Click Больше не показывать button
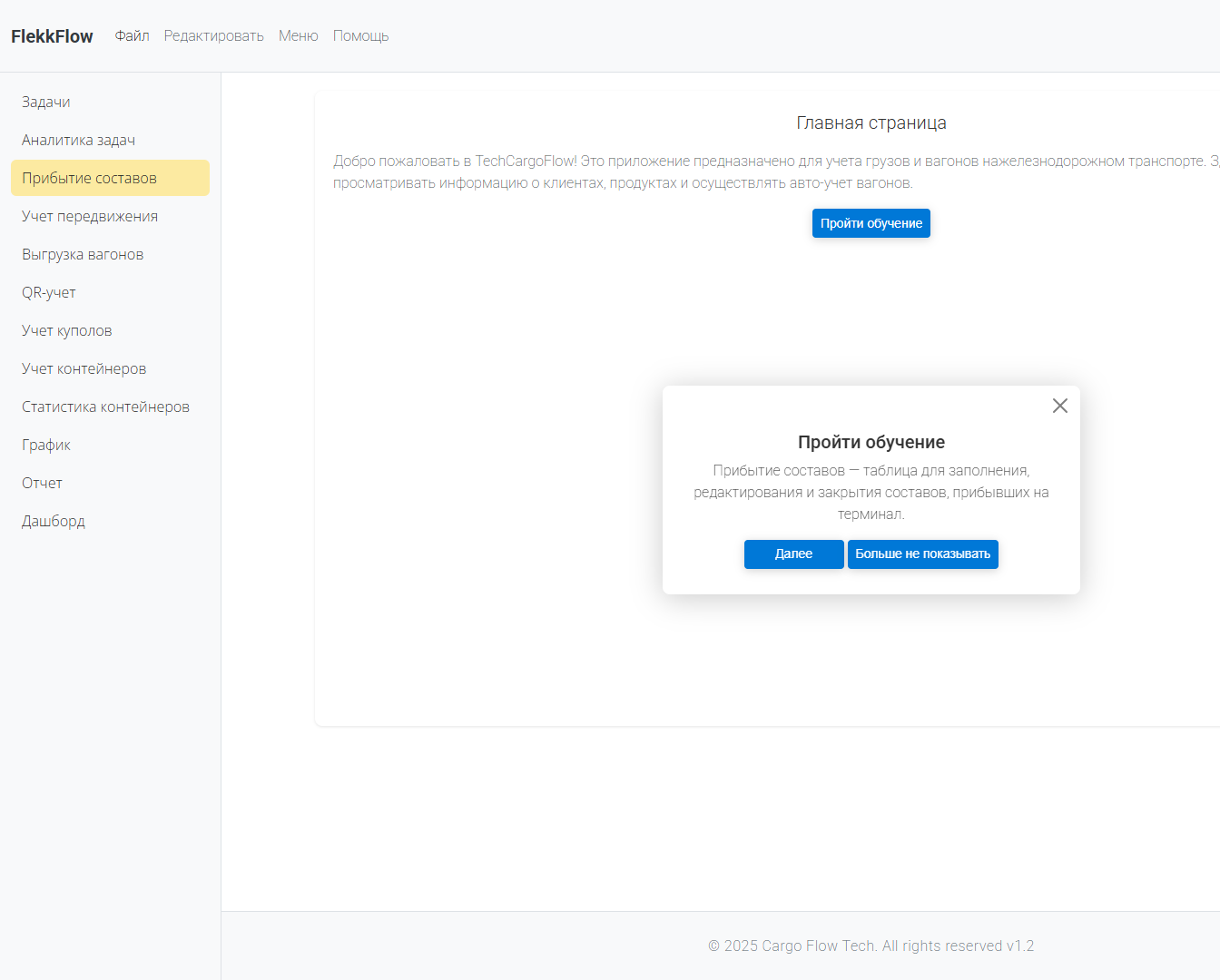This screenshot has width=1220, height=980. (x=922, y=554)
